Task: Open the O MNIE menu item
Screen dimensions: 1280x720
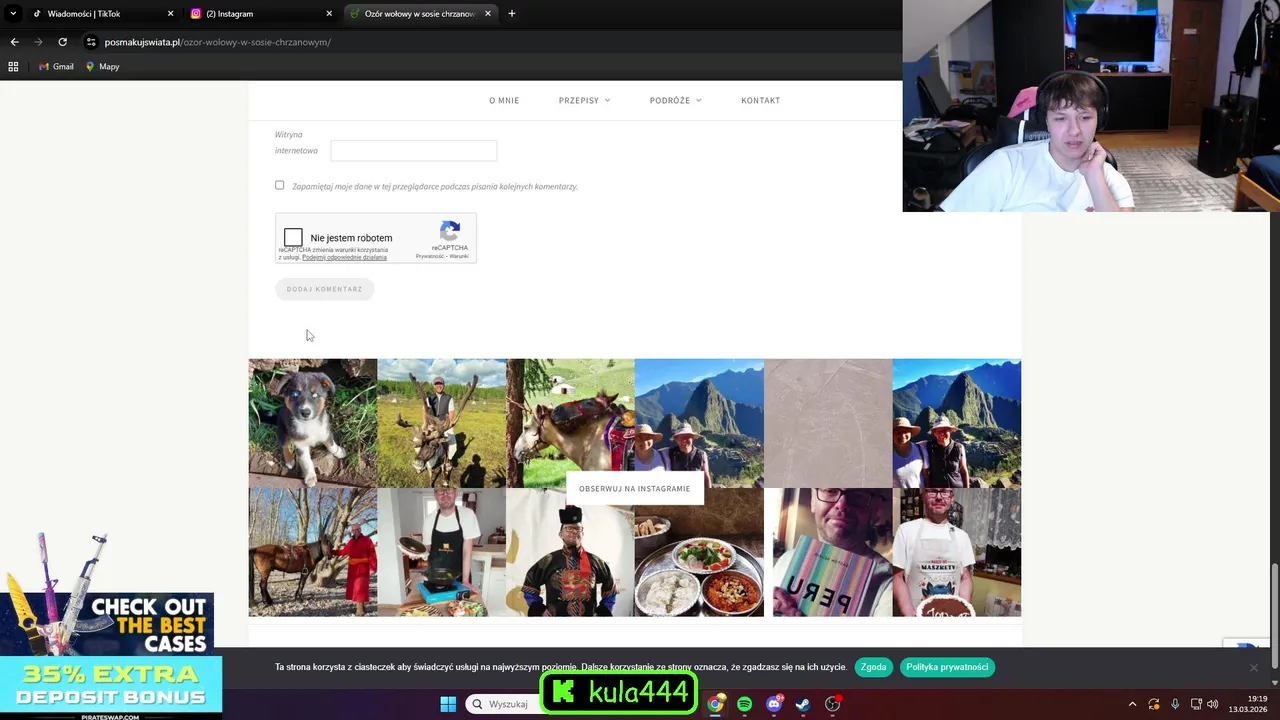Action: point(504,100)
